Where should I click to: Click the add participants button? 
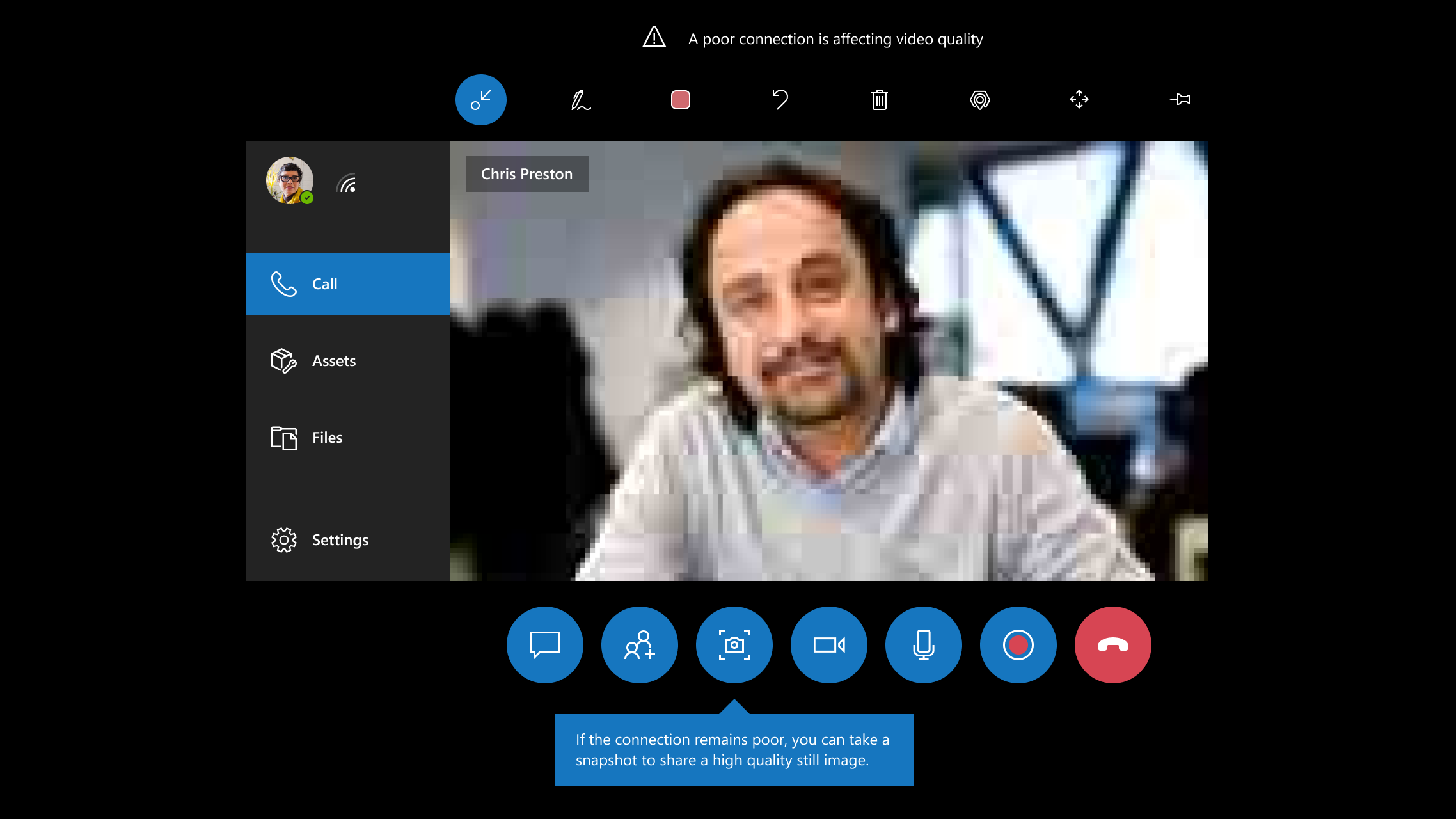639,644
